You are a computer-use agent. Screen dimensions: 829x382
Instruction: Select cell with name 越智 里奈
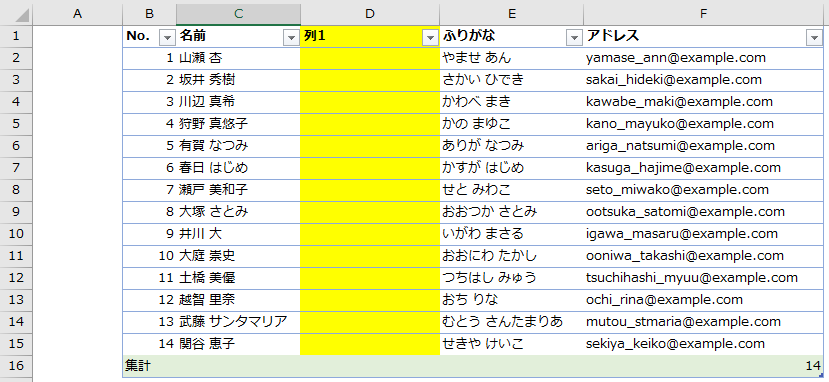238,300
